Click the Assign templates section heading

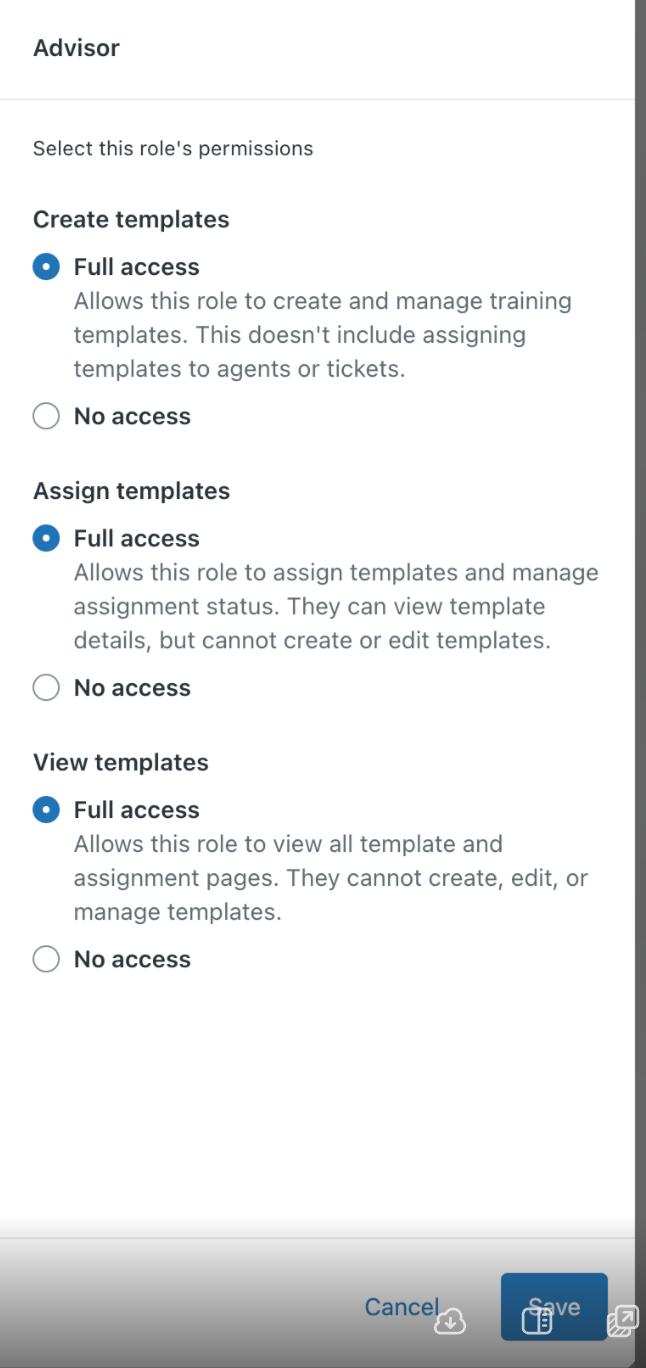pos(131,491)
